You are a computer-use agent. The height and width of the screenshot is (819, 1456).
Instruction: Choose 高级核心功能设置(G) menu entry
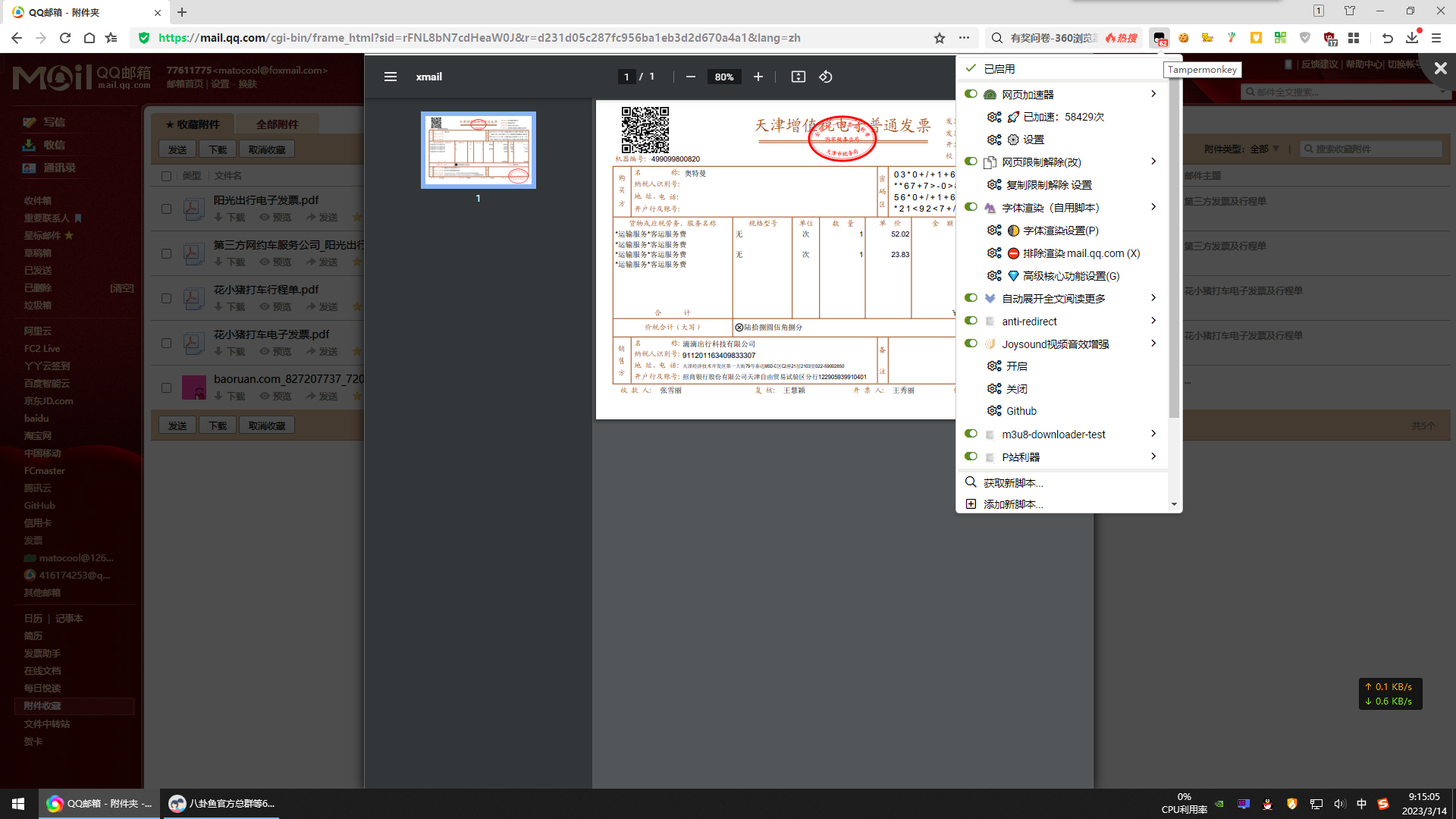[1071, 276]
